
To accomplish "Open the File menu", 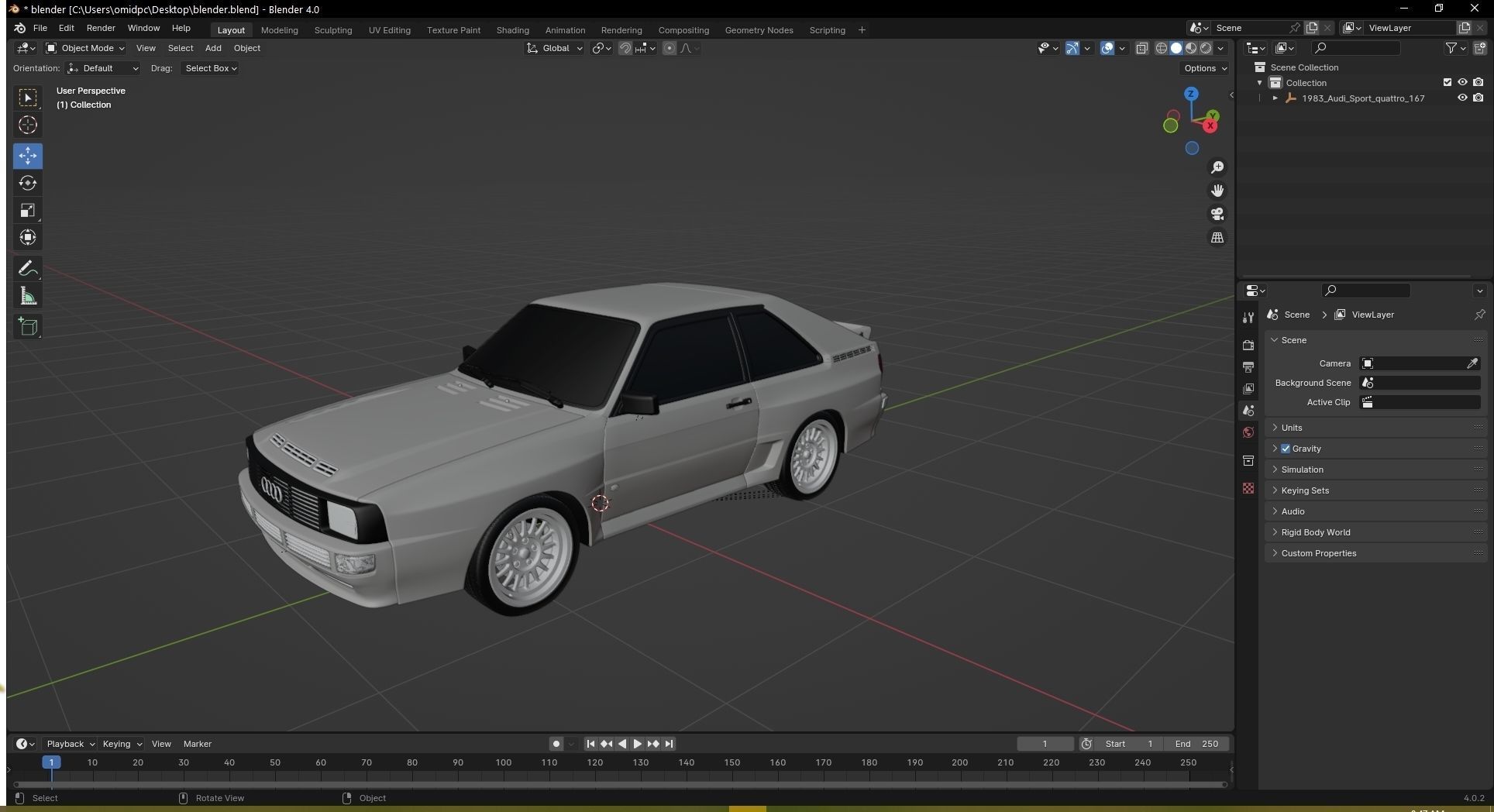I will point(40,28).
